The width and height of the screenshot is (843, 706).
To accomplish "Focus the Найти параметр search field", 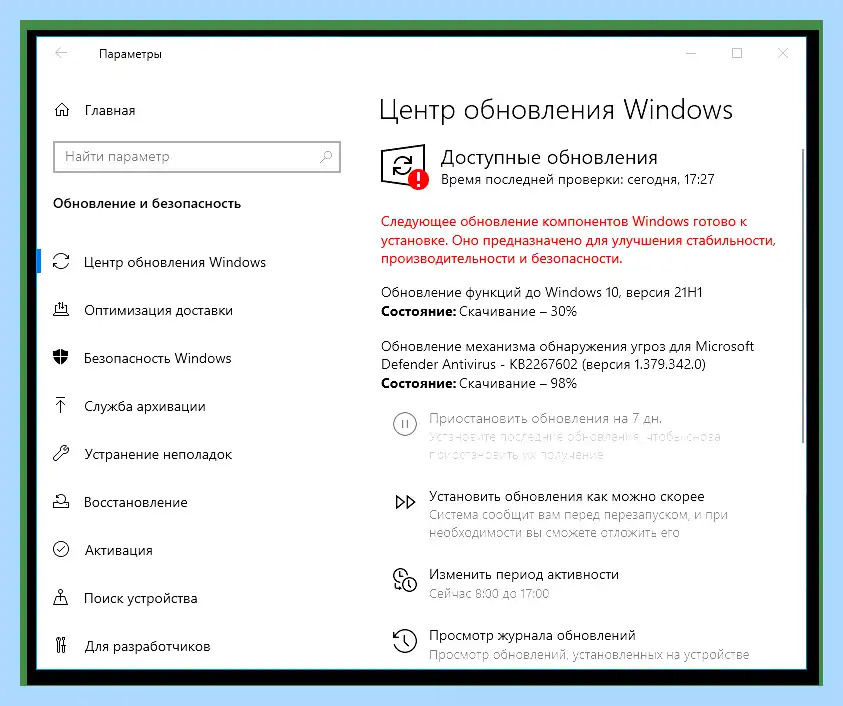I will (197, 156).
